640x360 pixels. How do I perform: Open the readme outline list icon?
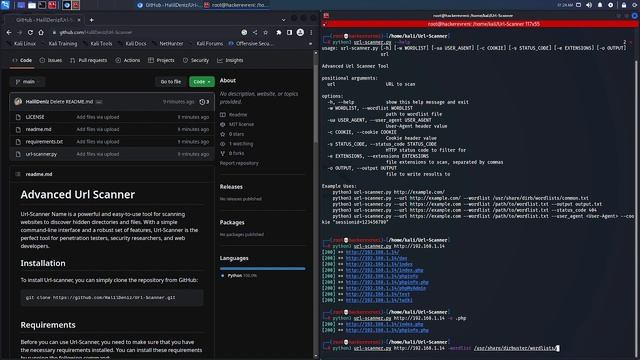18,174
